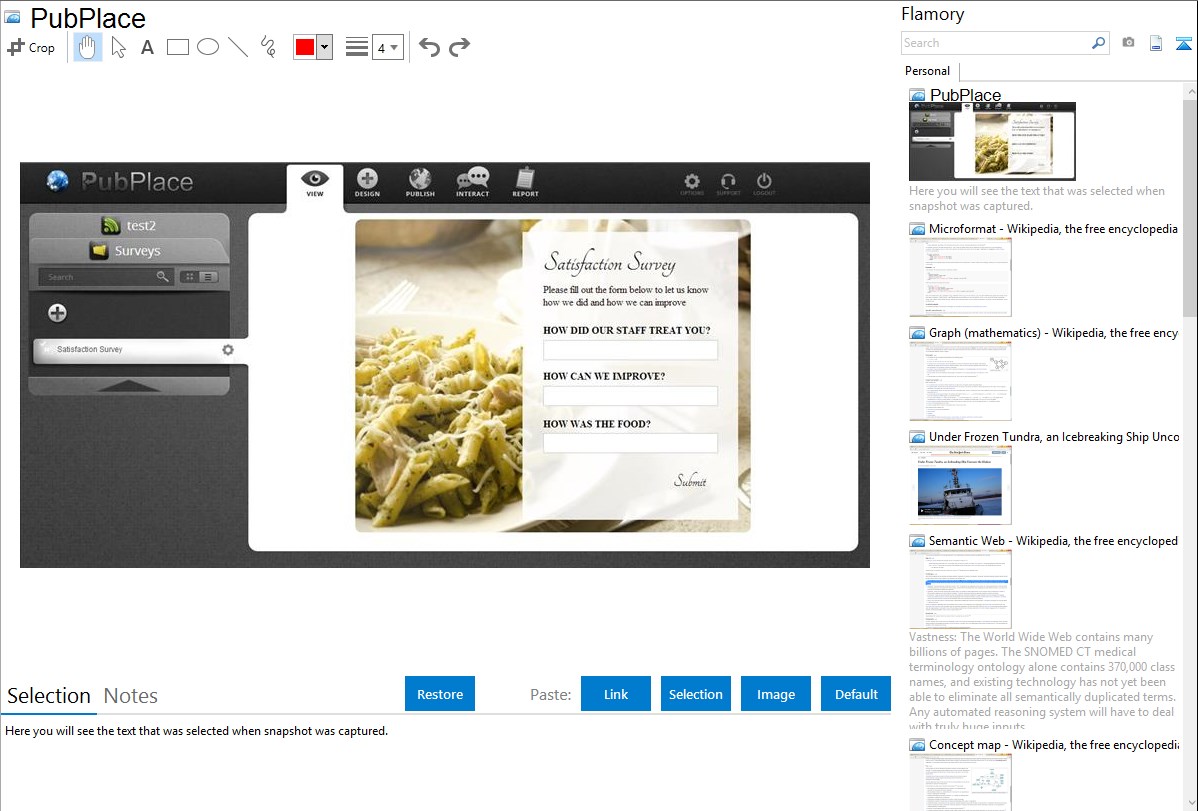
Task: Redo the last undone action
Action: tap(459, 47)
